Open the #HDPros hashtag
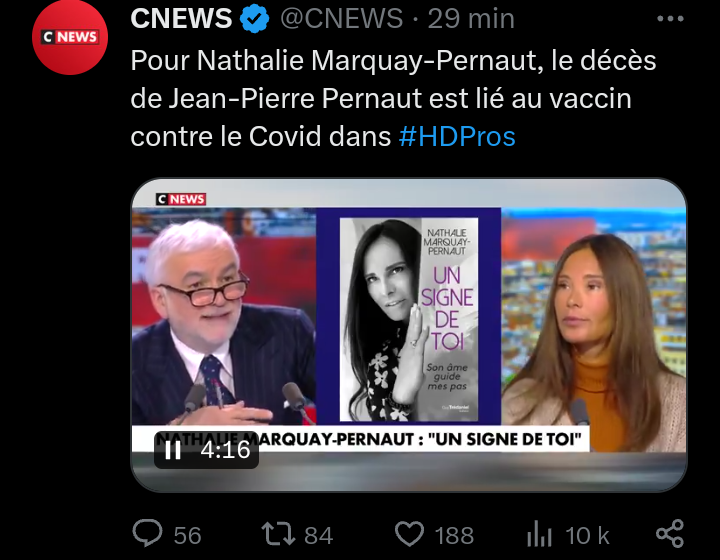This screenshot has width=720, height=560. pos(457,136)
